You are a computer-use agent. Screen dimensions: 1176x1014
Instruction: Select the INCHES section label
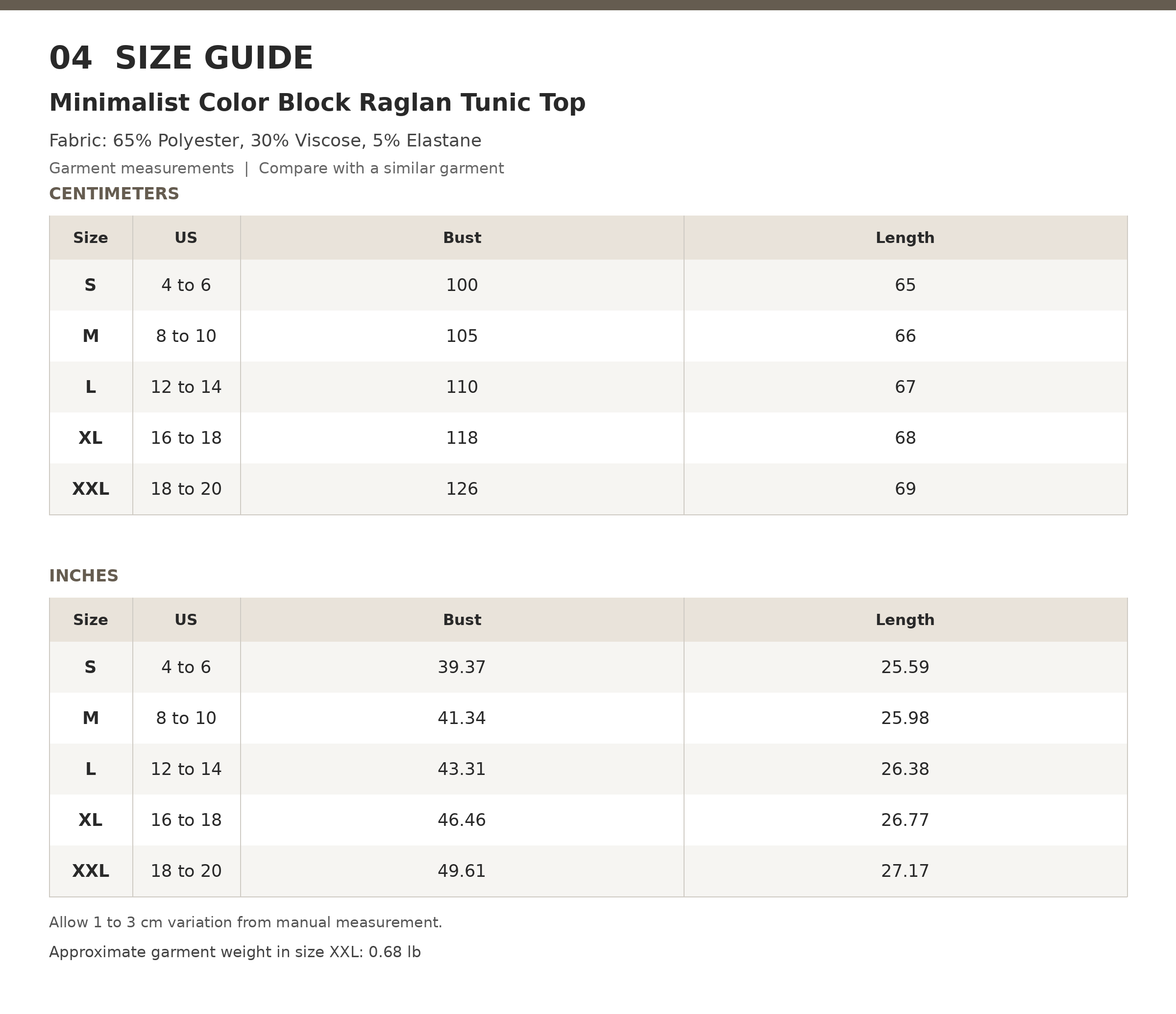84,576
